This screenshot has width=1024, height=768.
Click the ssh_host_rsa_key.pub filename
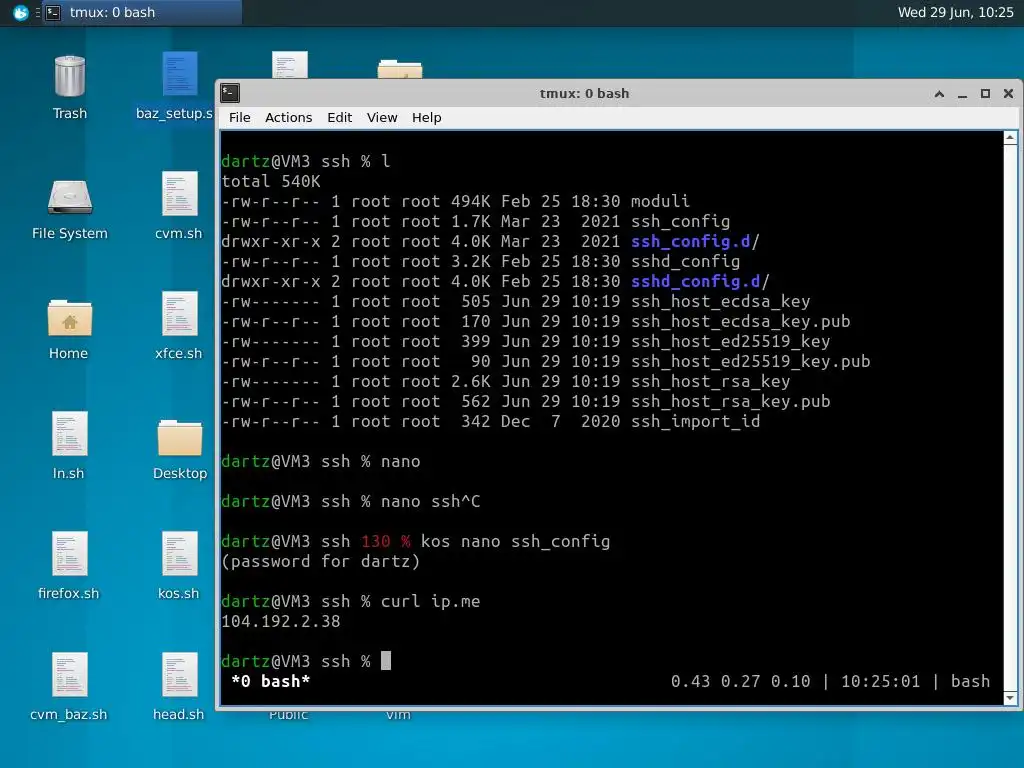(x=730, y=402)
